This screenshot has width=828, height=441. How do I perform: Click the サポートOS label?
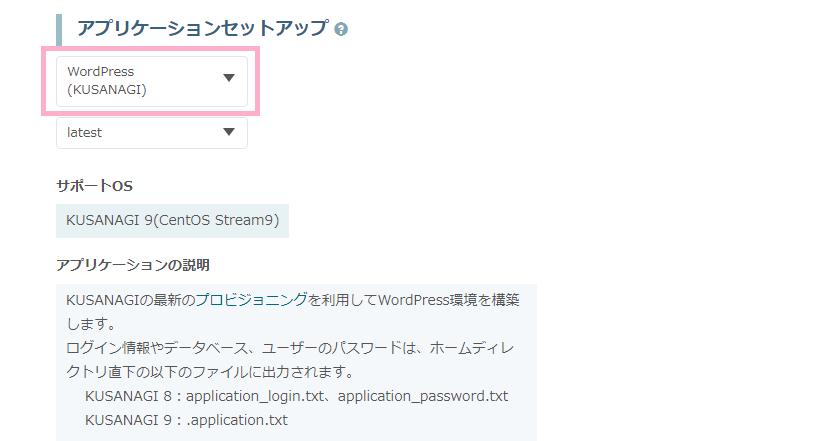coord(94,186)
